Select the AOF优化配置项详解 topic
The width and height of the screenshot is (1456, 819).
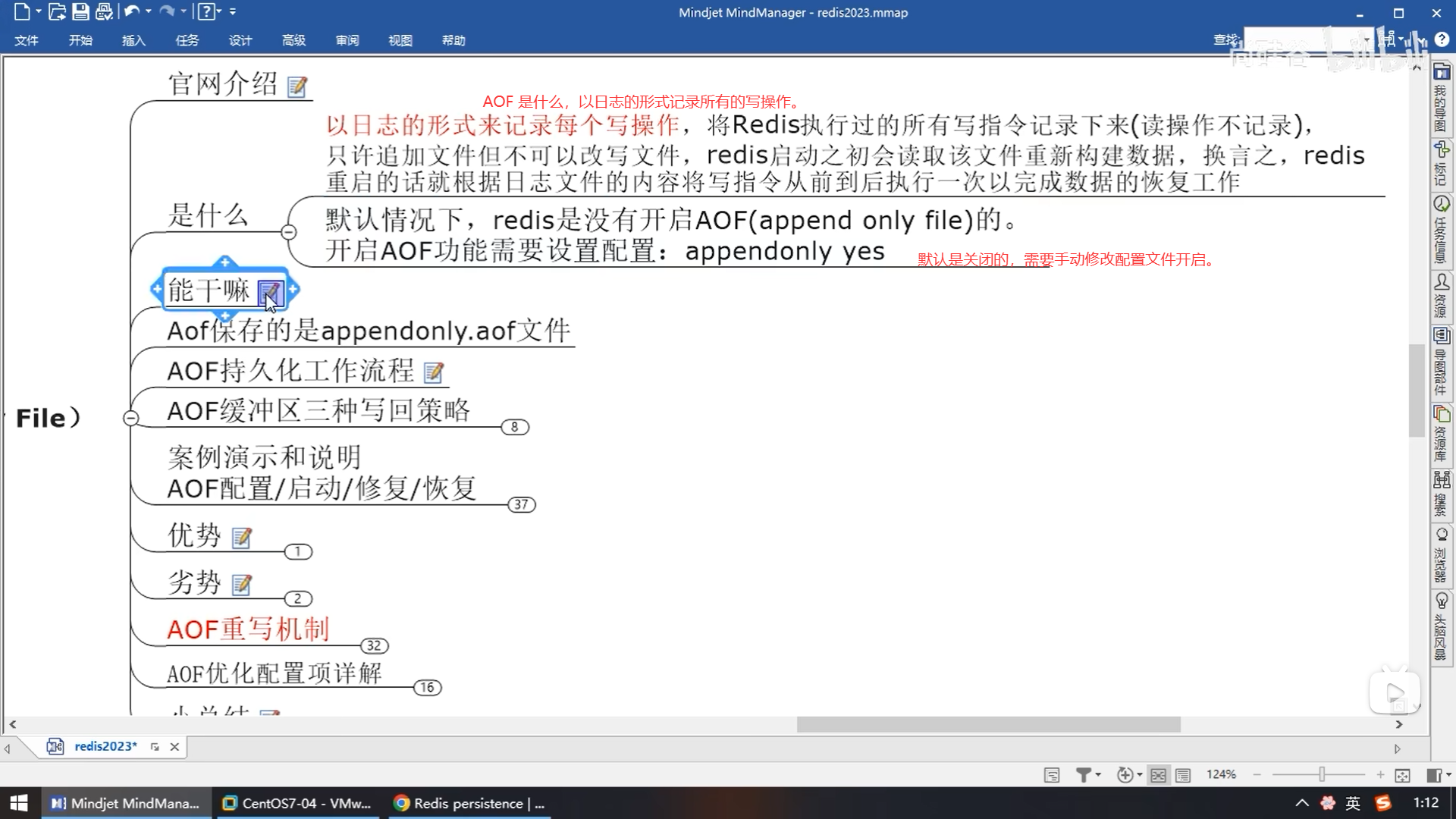(x=274, y=673)
